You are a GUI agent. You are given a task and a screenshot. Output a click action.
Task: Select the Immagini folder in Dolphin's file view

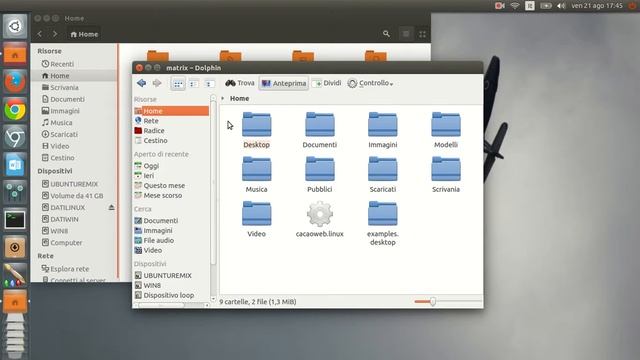pyautogui.click(x=382, y=130)
